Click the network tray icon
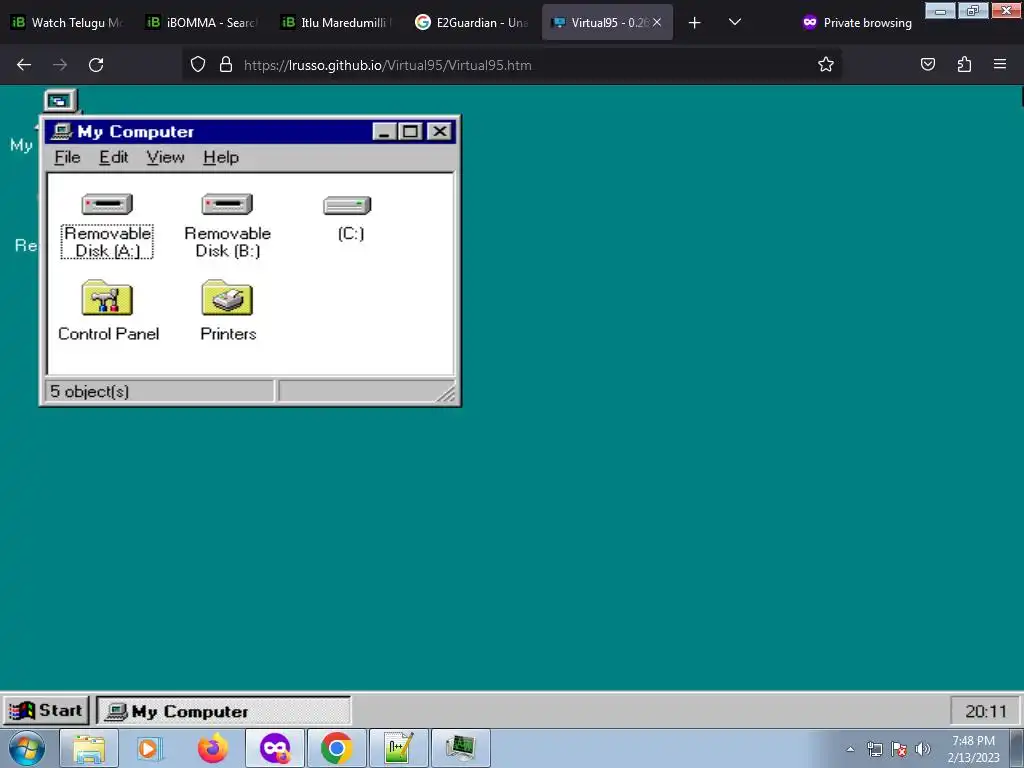This screenshot has height=768, width=1024. tap(874, 750)
